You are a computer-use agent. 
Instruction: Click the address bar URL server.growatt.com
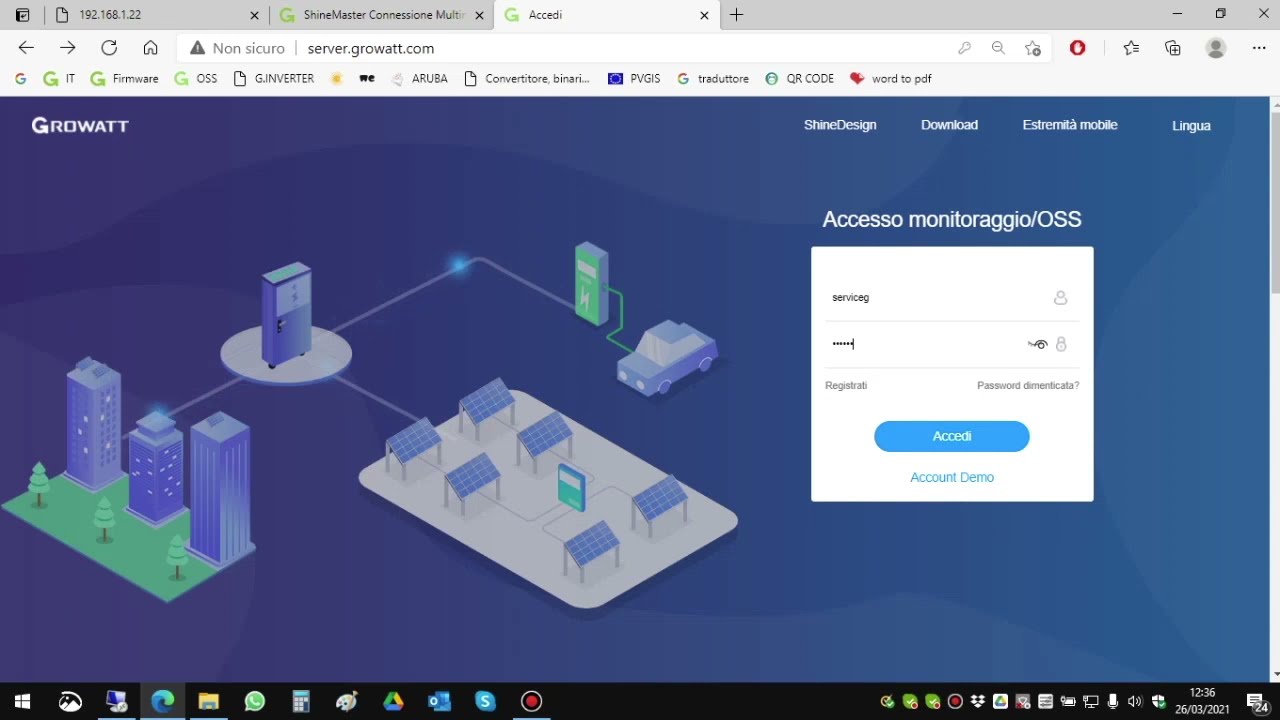(371, 48)
